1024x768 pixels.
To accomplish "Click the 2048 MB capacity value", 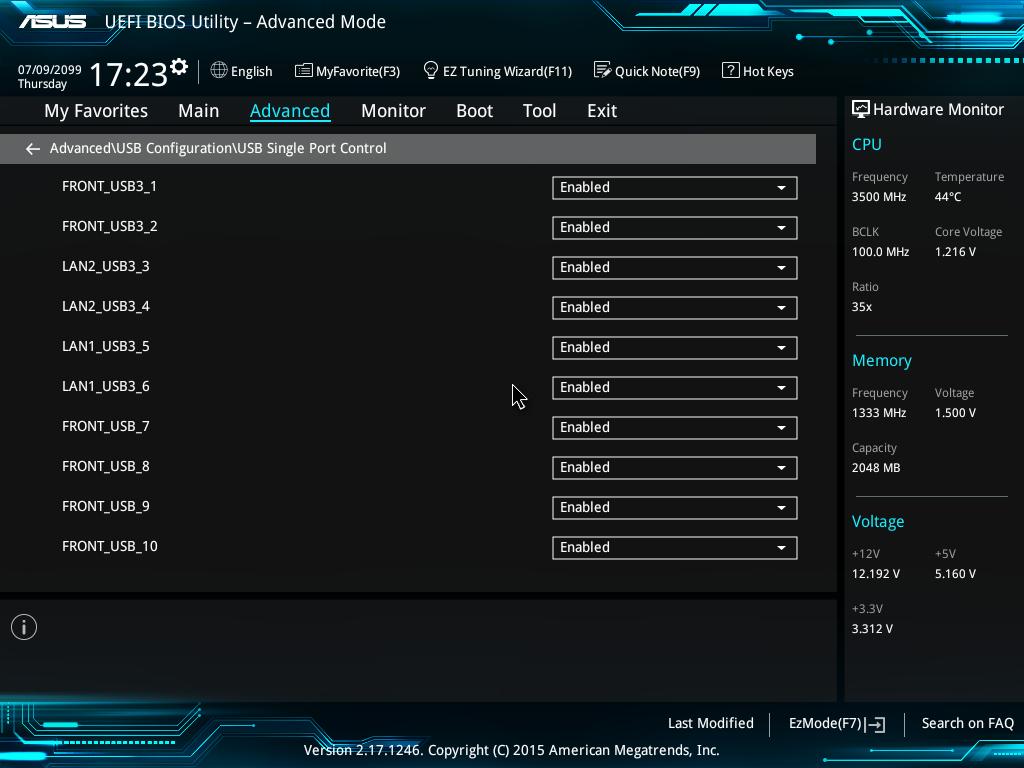I will click(876, 468).
